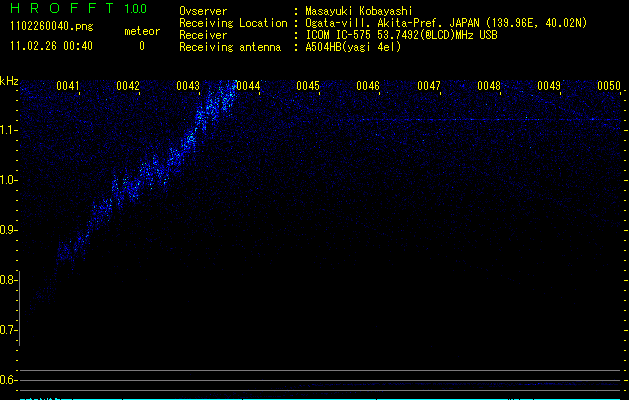The width and height of the screenshot is (629, 400).
Task: Click the kHz axis unit label
Action: [9, 81]
